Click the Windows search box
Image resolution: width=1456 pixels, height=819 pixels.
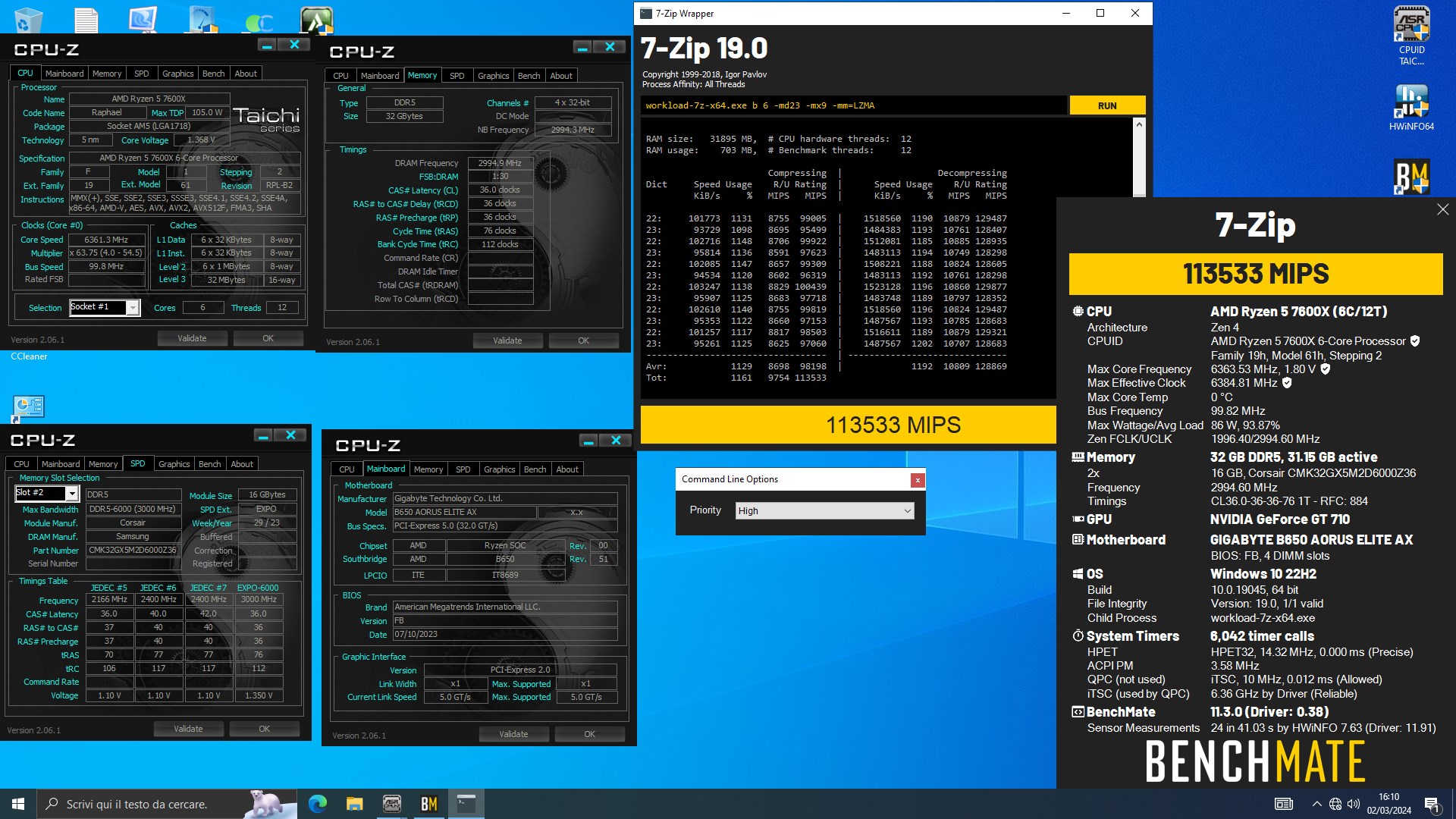(x=167, y=804)
